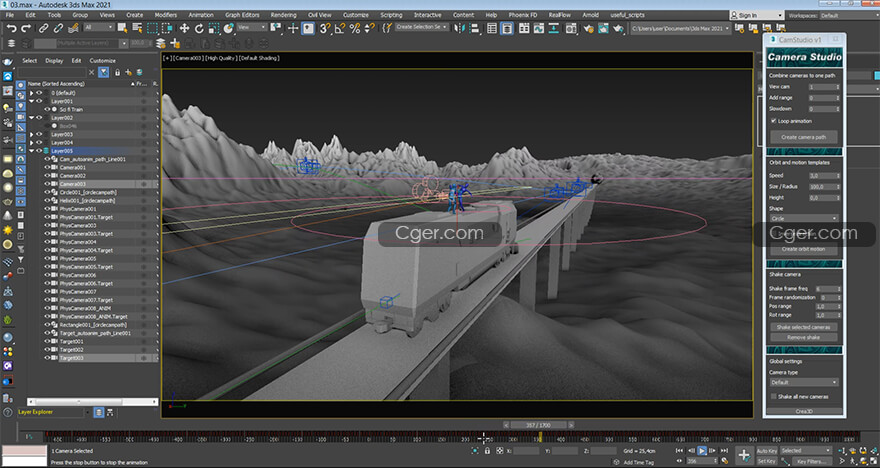
Task: Open the Camera type dropdown showing Default
Action: coord(804,382)
